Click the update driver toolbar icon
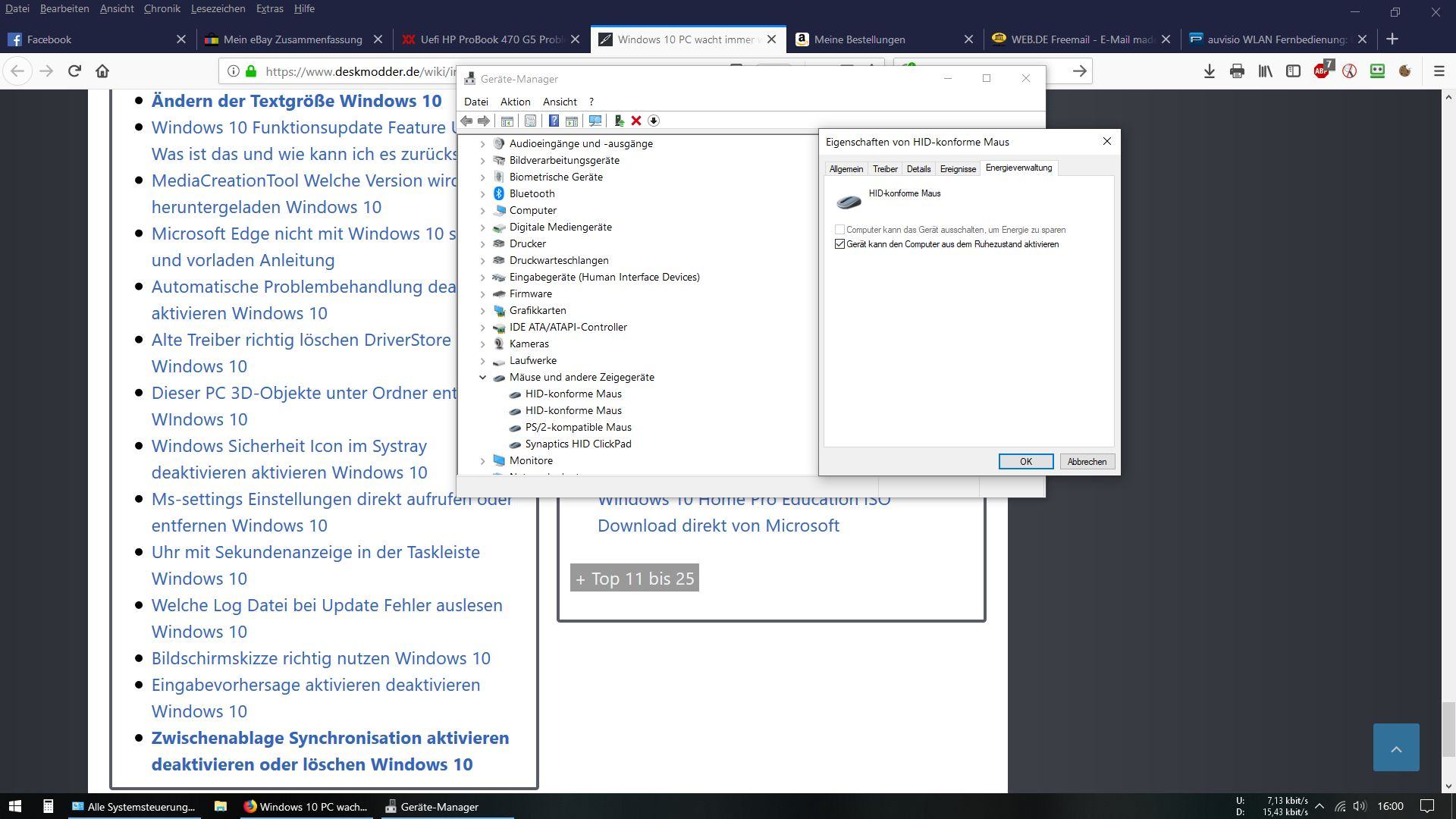The height and width of the screenshot is (819, 1456). coord(619,121)
